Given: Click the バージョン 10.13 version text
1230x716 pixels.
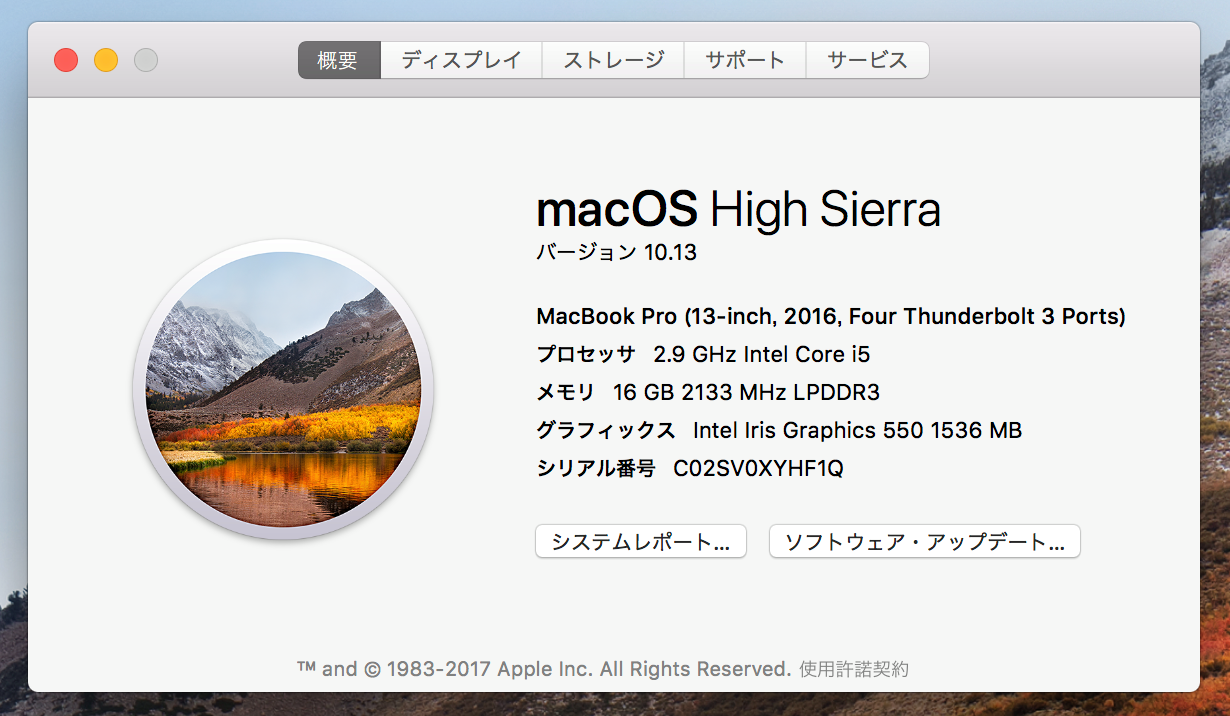Looking at the screenshot, I should click(x=617, y=253).
